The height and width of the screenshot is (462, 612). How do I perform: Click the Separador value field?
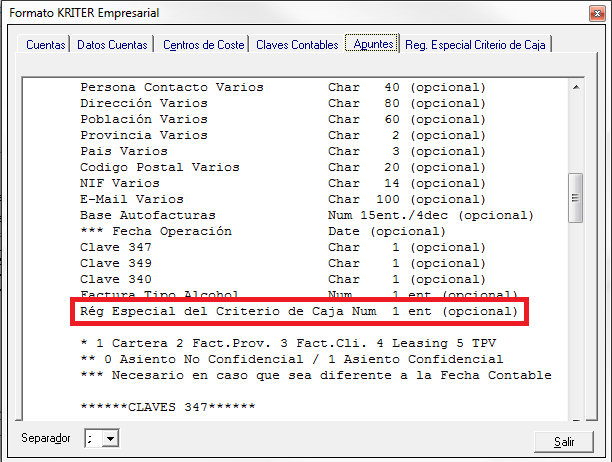point(94,439)
